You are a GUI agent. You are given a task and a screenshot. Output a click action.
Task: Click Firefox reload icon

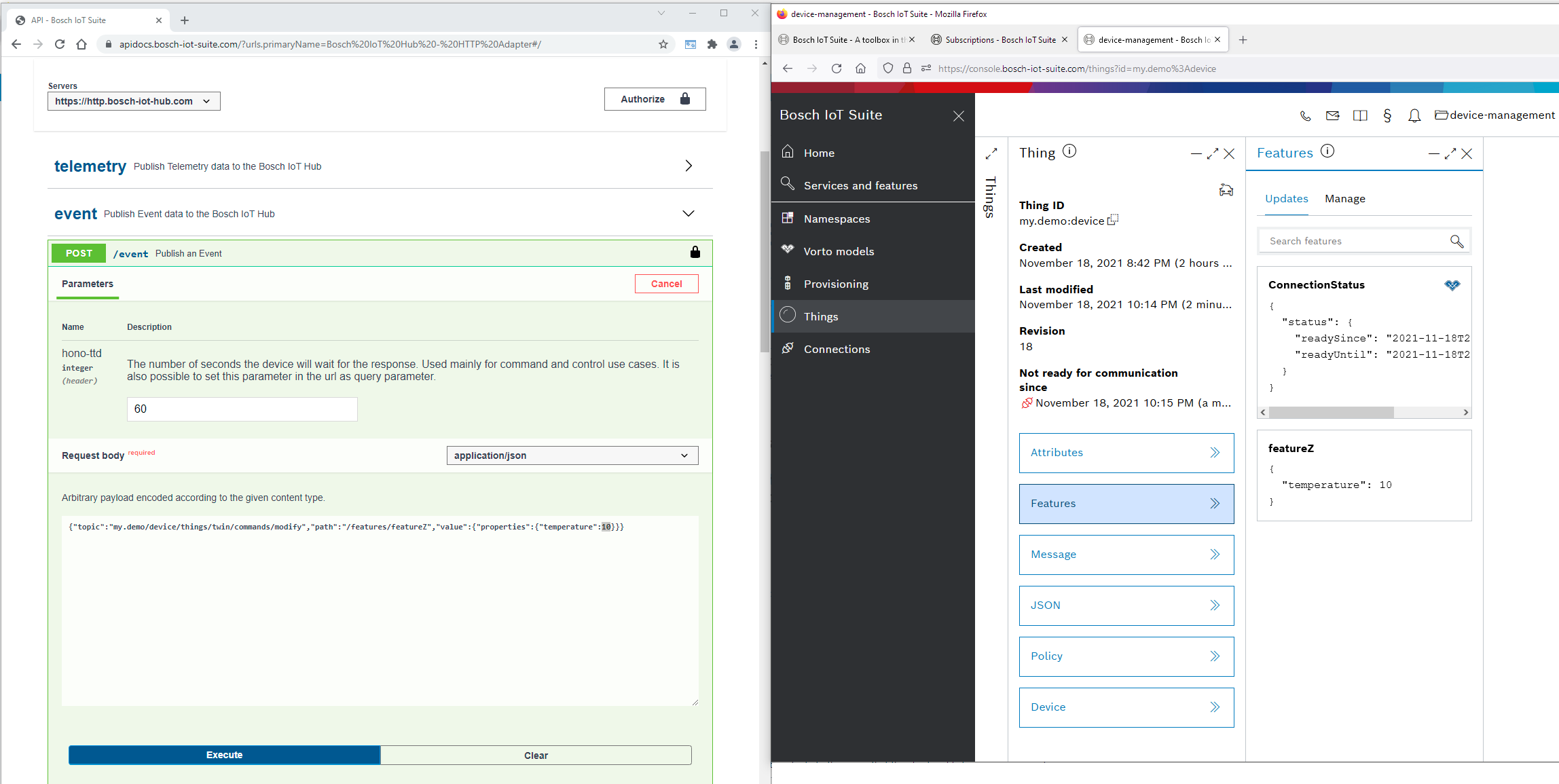click(x=837, y=69)
